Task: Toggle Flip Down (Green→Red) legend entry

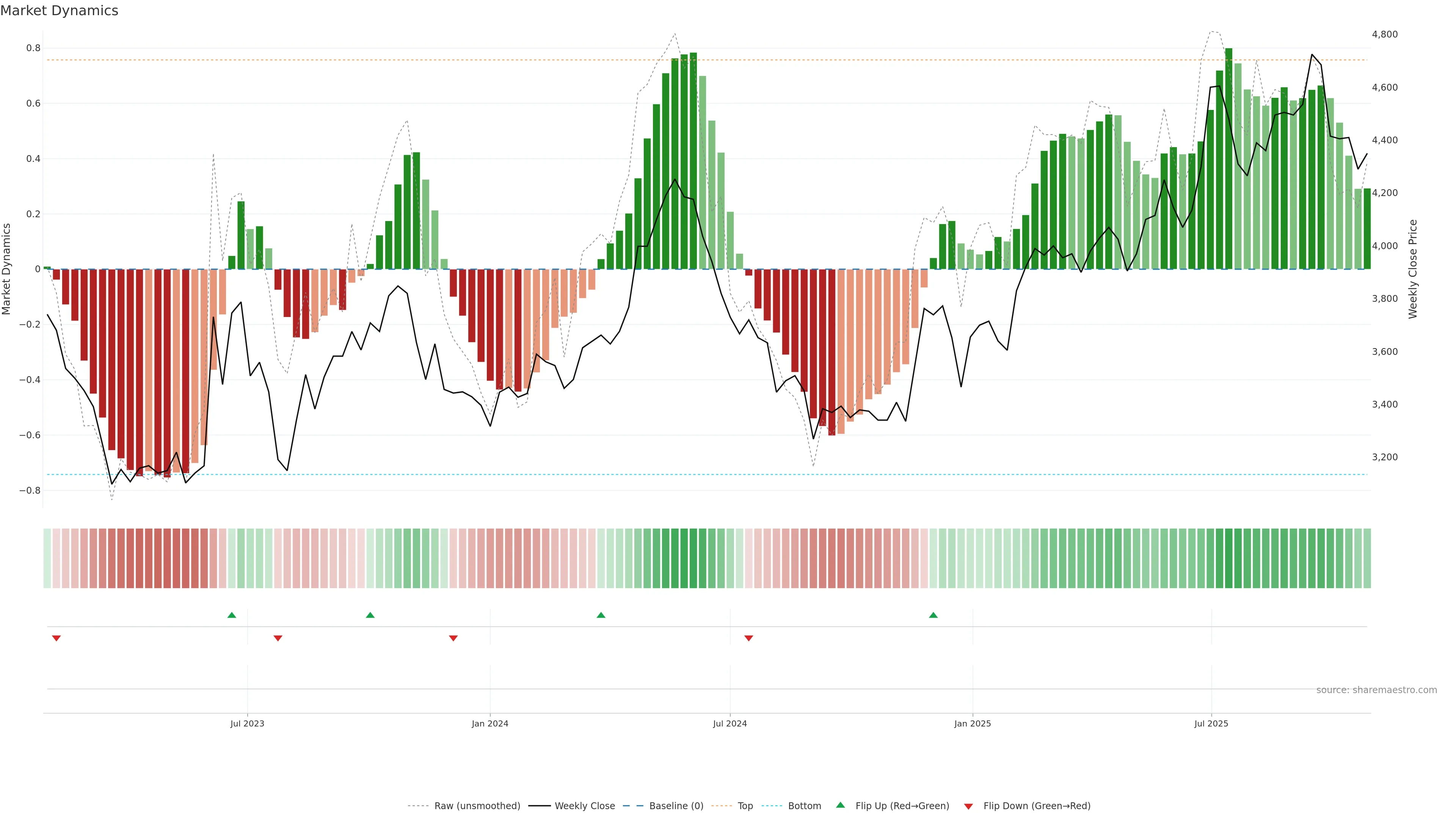Action: coord(1037,806)
